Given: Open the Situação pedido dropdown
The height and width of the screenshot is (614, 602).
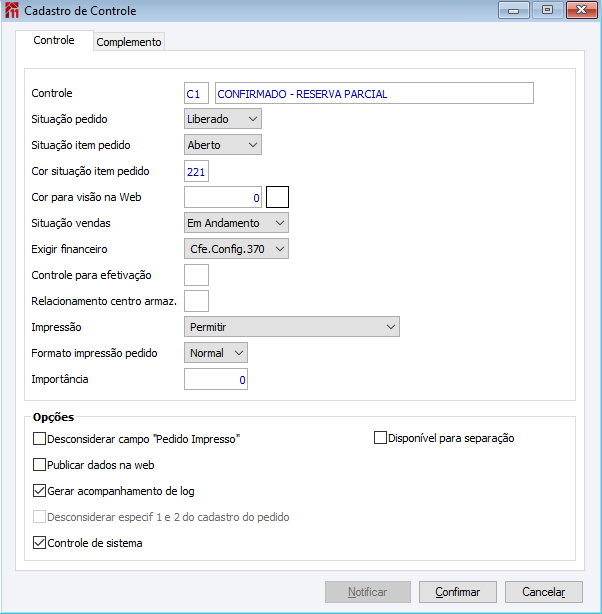Looking at the screenshot, I should pos(222,119).
